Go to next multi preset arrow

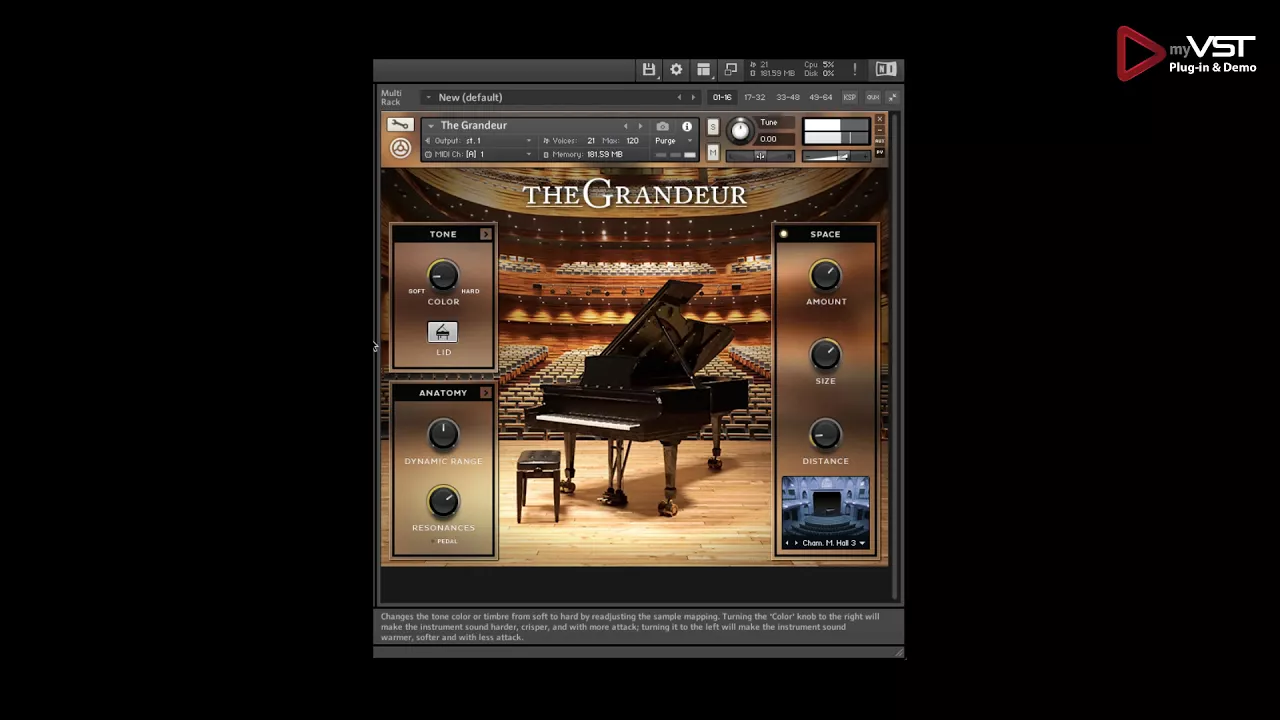click(693, 97)
